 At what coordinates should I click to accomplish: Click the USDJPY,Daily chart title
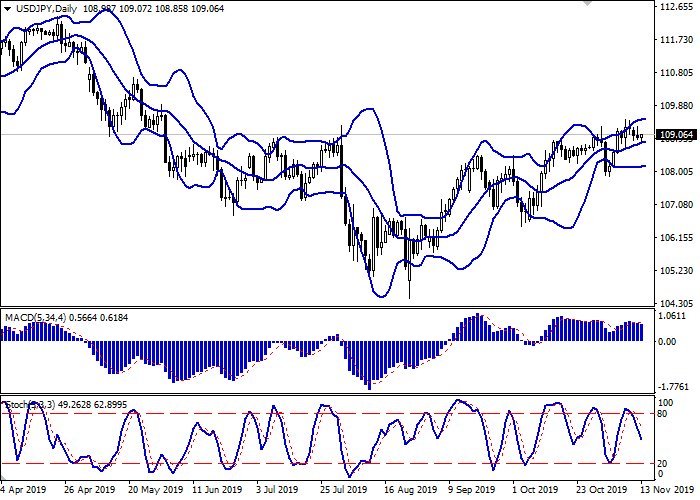[38, 8]
